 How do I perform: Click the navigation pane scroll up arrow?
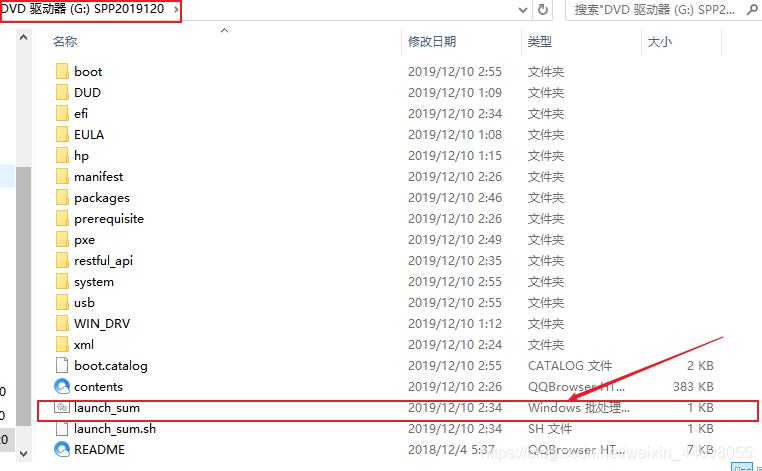click(x=23, y=37)
